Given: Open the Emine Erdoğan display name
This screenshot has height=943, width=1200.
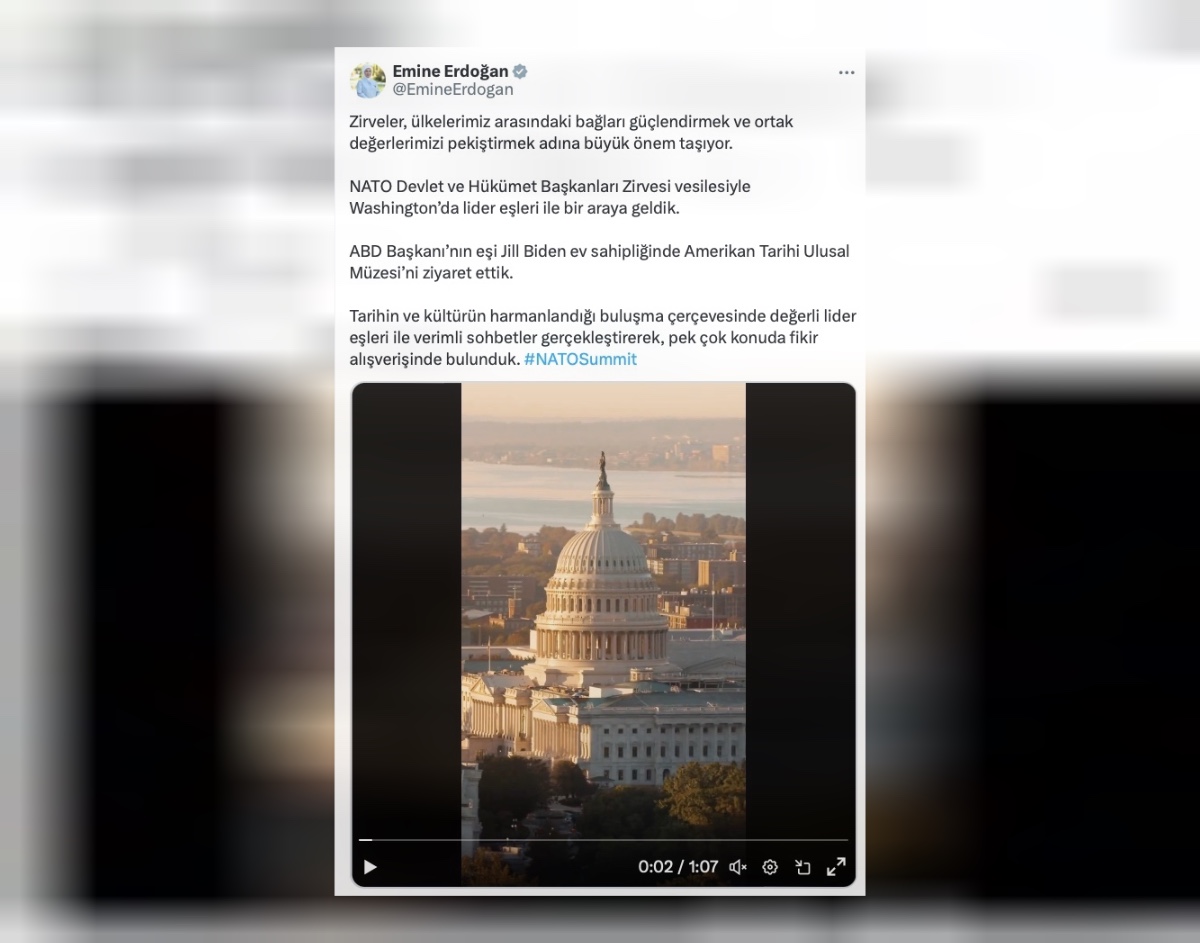Looking at the screenshot, I should (450, 71).
